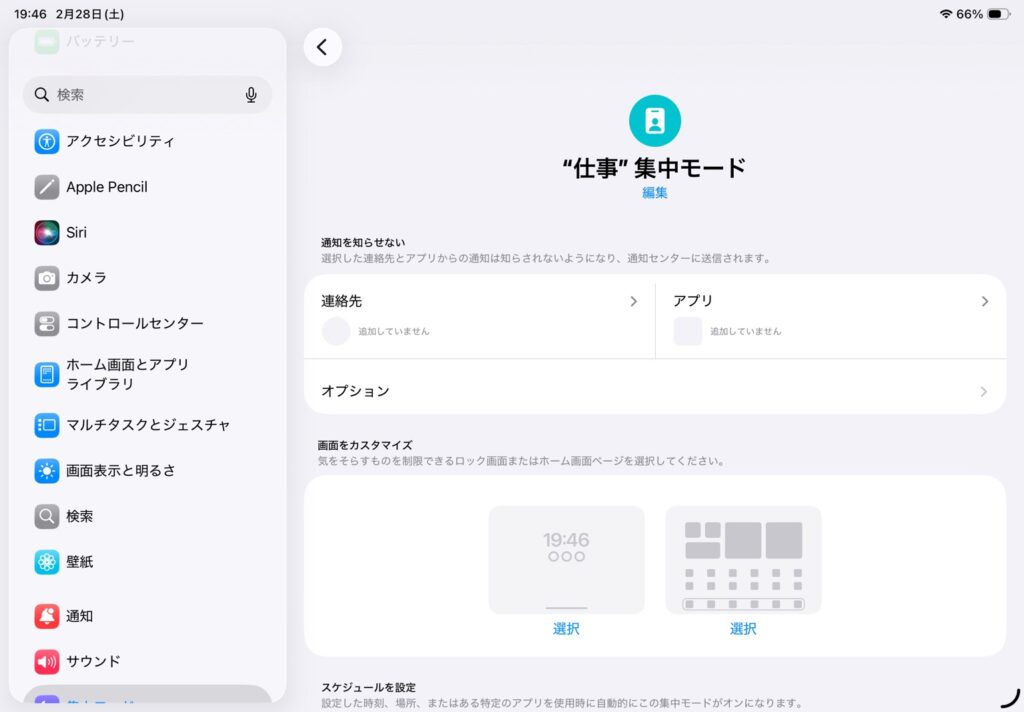Image resolution: width=1024 pixels, height=712 pixels.
Task: Tap the microphone icon in search field
Action: coord(251,95)
